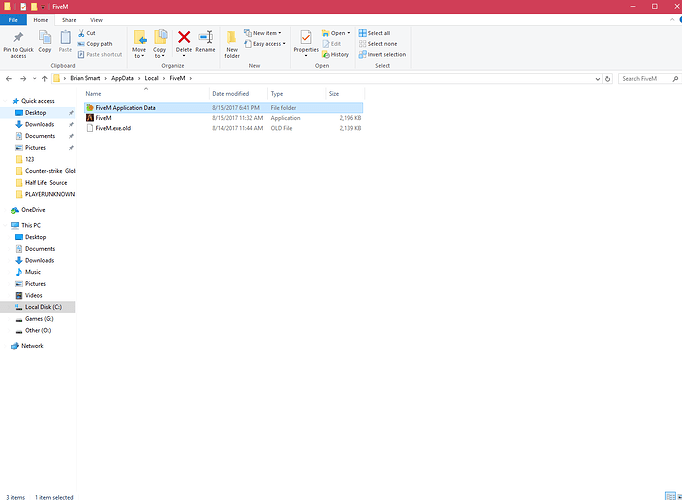Click Select none
This screenshot has height=500, width=682.
point(378,44)
